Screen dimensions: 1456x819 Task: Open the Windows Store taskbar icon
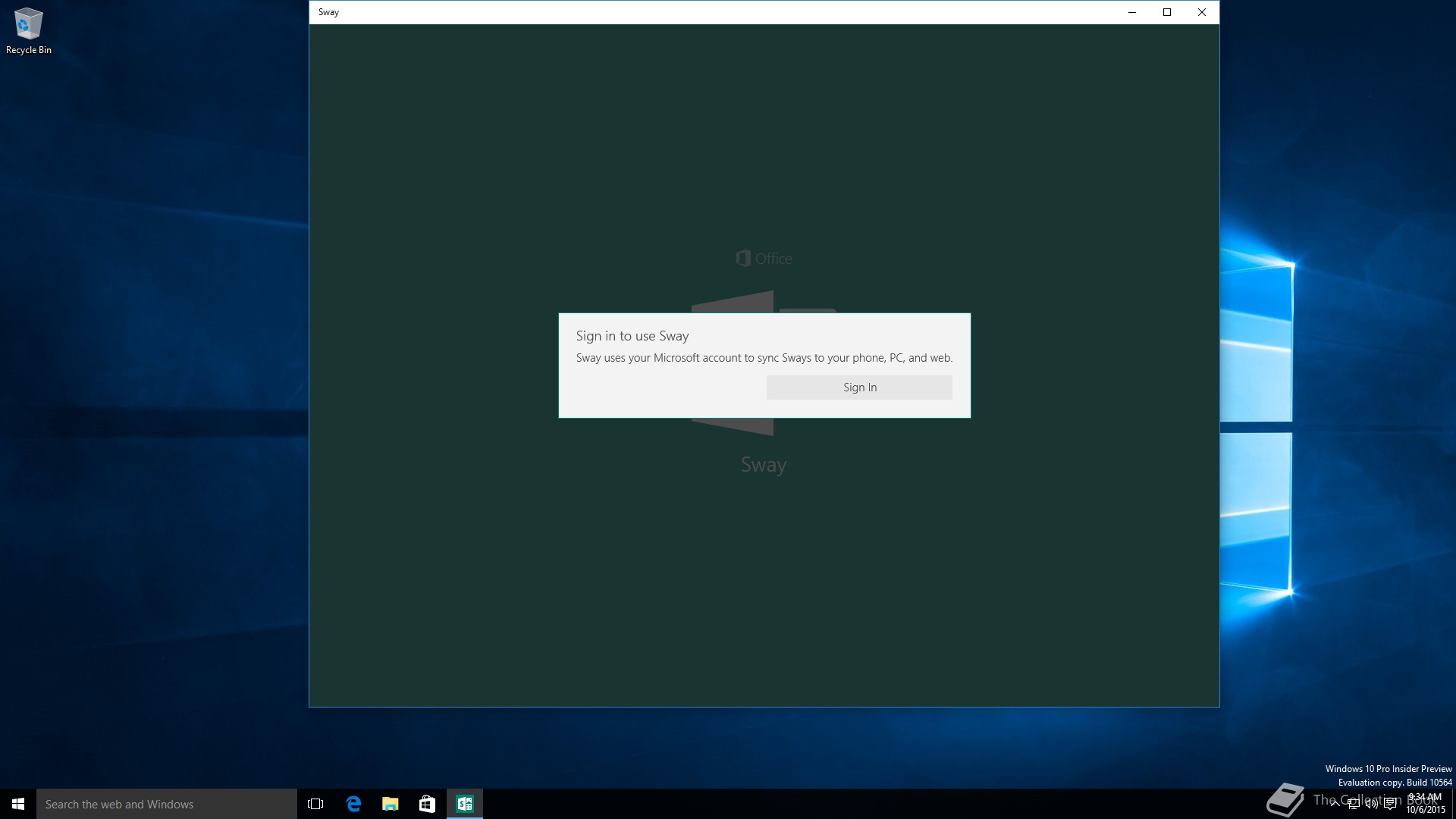click(427, 804)
